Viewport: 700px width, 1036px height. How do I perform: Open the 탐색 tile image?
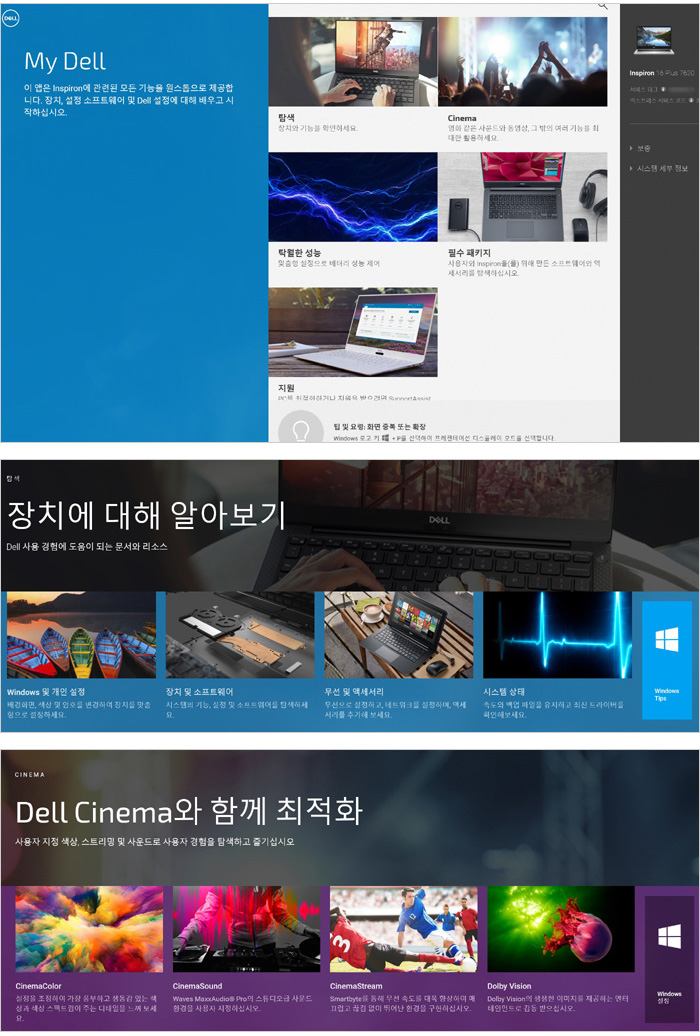(353, 61)
